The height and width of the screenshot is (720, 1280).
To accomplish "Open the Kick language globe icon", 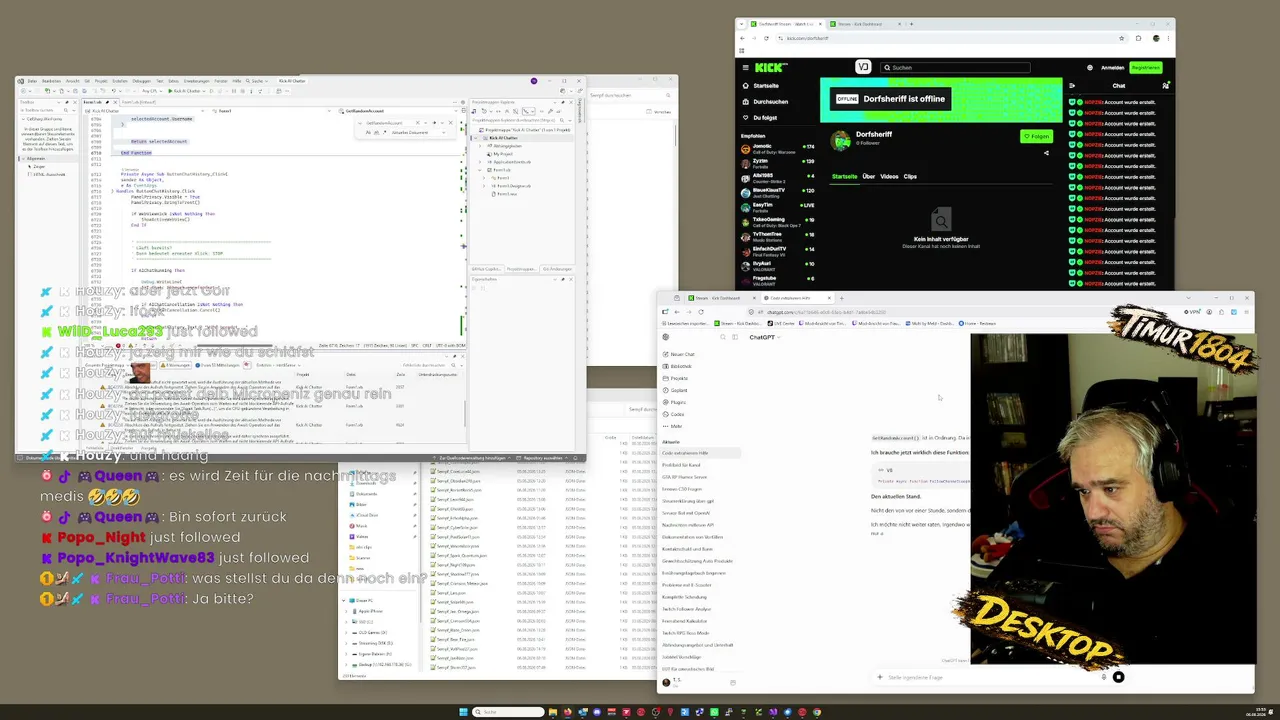I will 1090,67.
